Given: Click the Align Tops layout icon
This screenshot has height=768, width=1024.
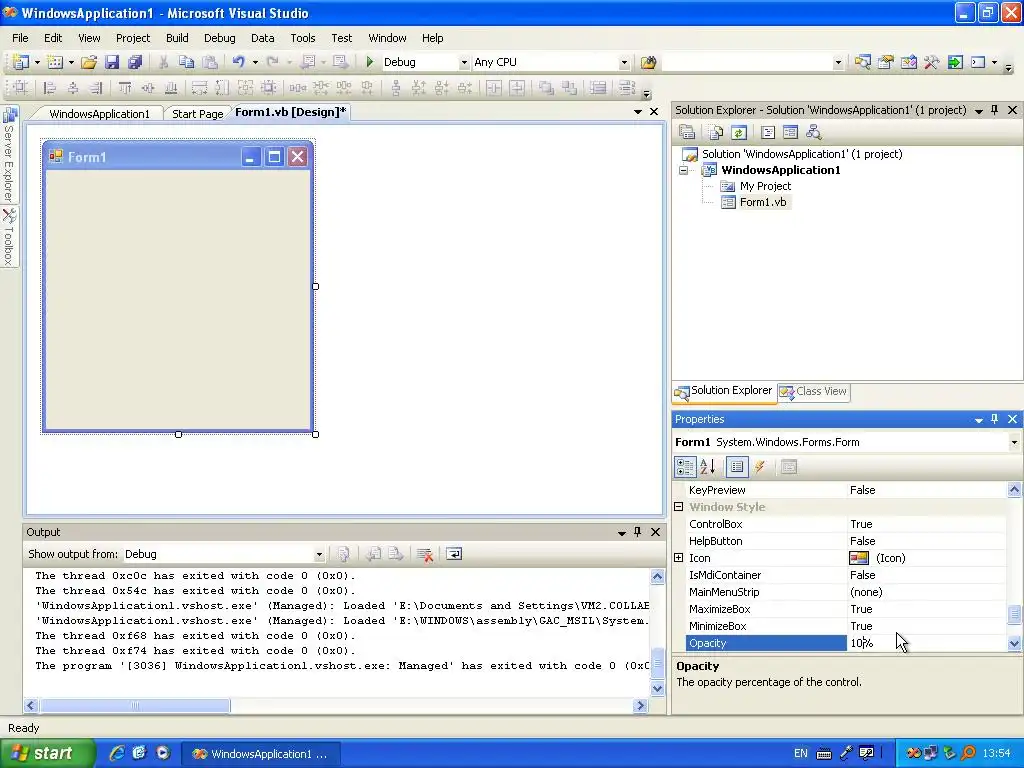Looking at the screenshot, I should pyautogui.click(x=125, y=87).
